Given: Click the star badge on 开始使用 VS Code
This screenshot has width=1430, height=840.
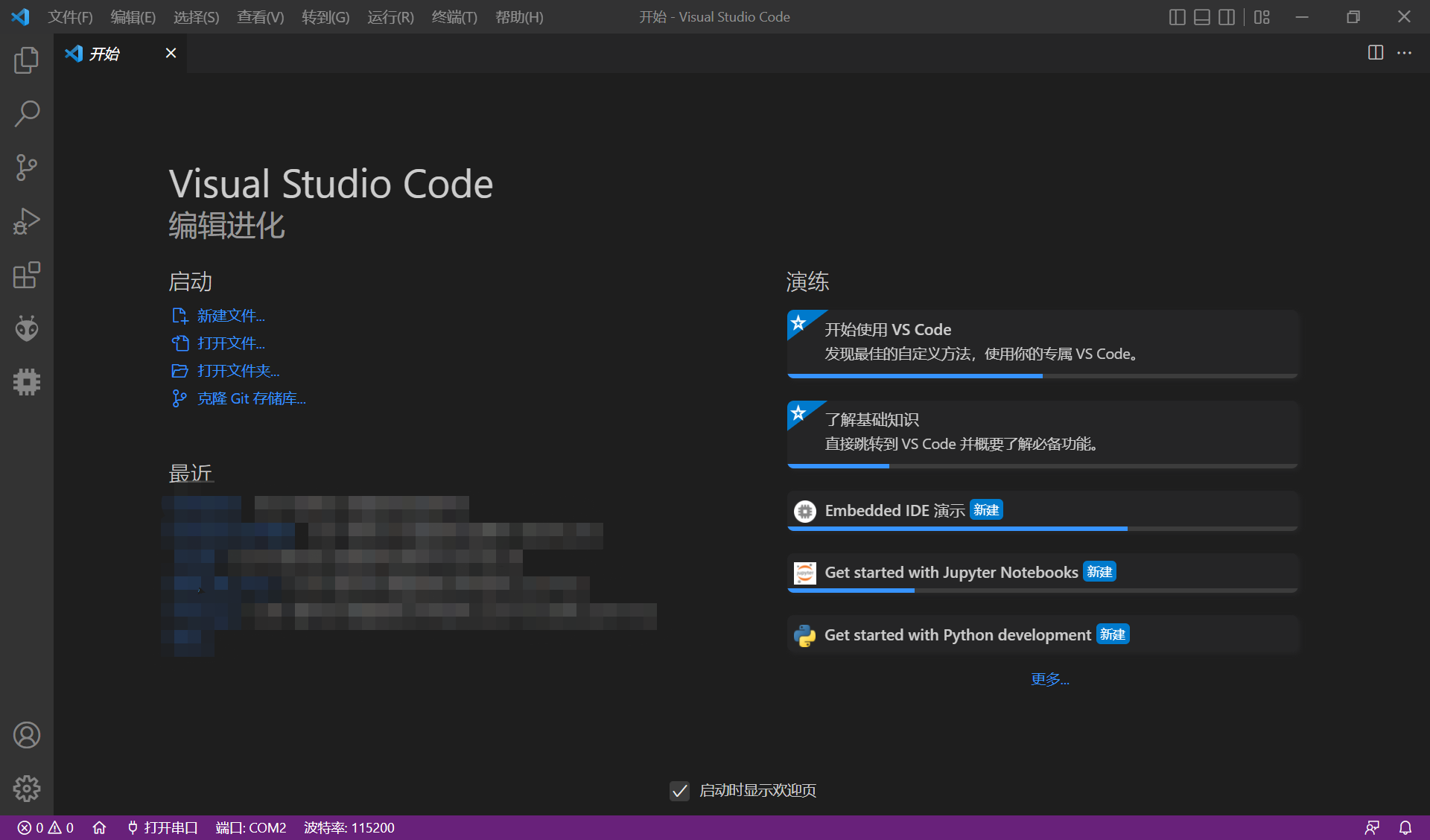Looking at the screenshot, I should 799,322.
